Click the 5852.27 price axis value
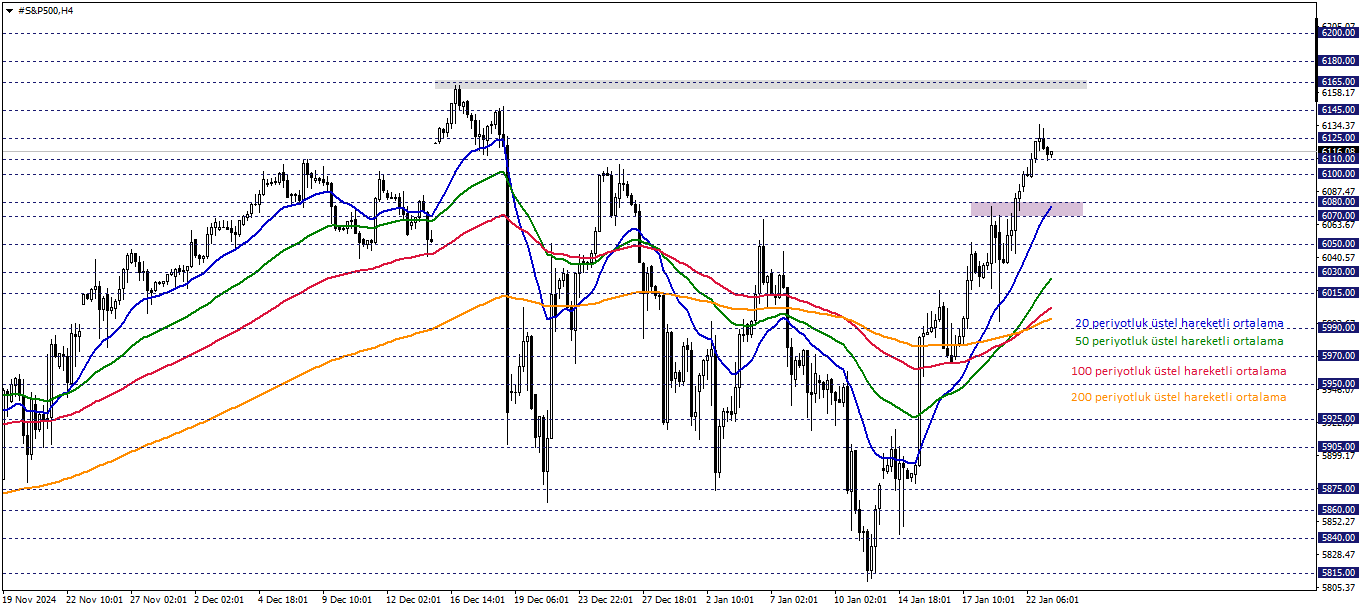1362x611 pixels. point(1338,521)
